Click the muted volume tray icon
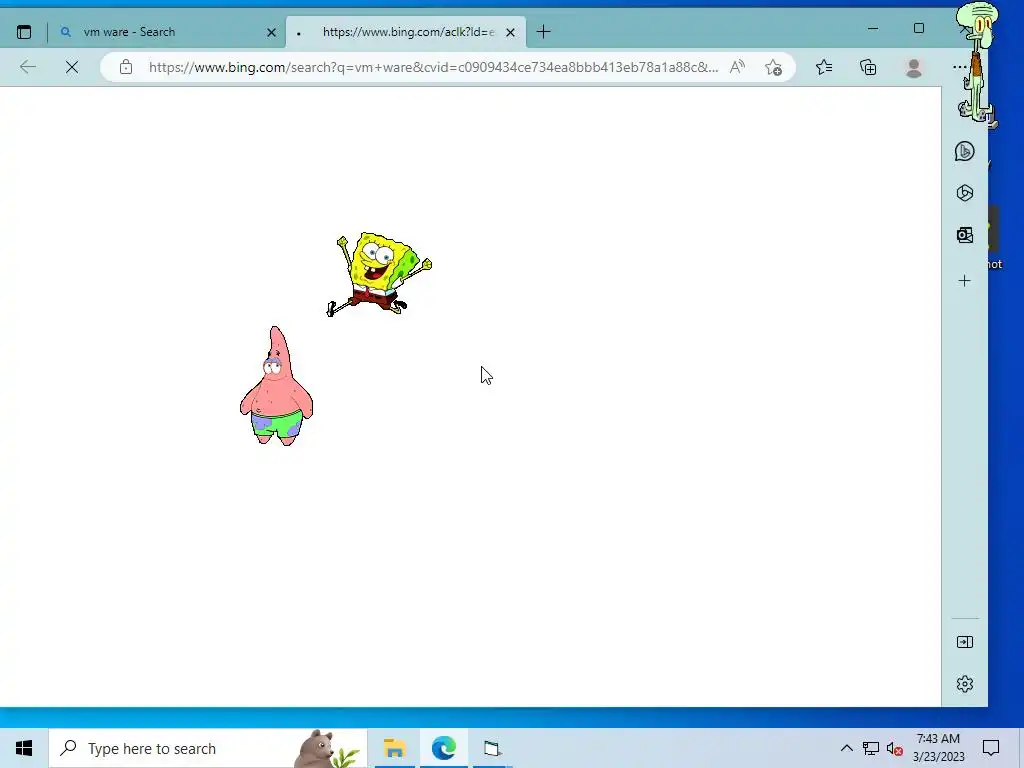Viewport: 1024px width, 768px height. pyautogui.click(x=895, y=748)
